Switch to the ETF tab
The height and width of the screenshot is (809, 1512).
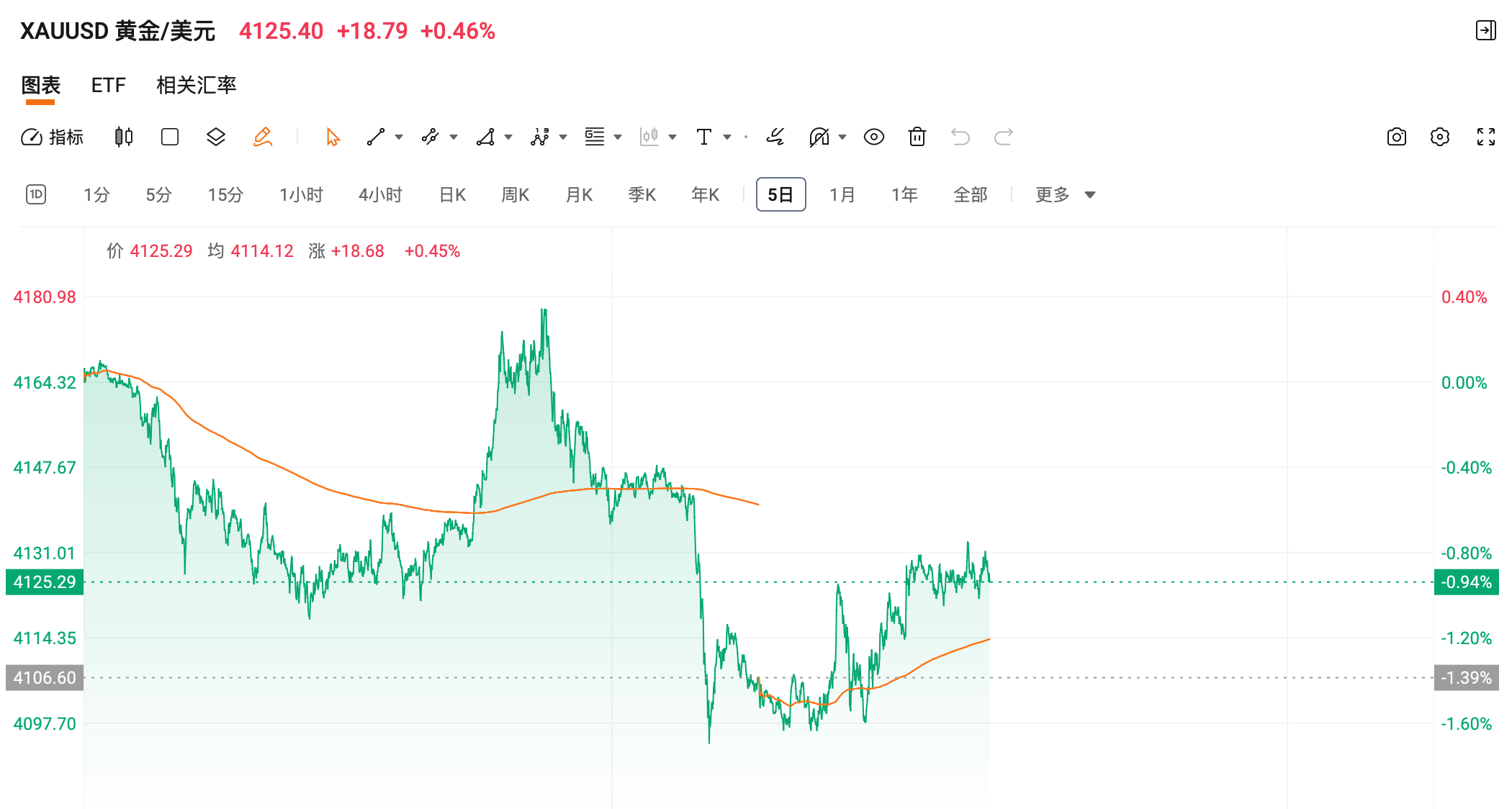tap(108, 85)
